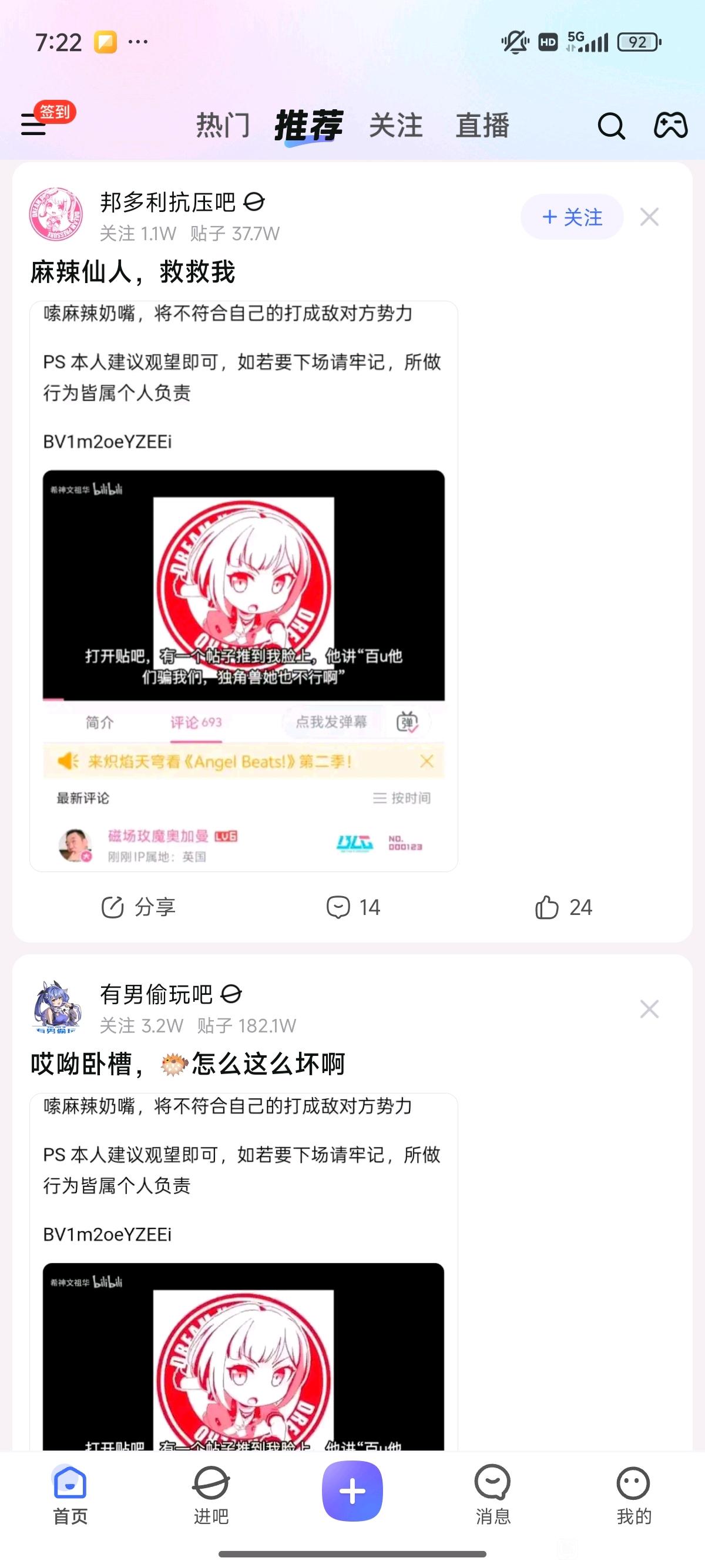Switch to the 关注 tab
Screen dimensions: 705x1568
tap(396, 126)
